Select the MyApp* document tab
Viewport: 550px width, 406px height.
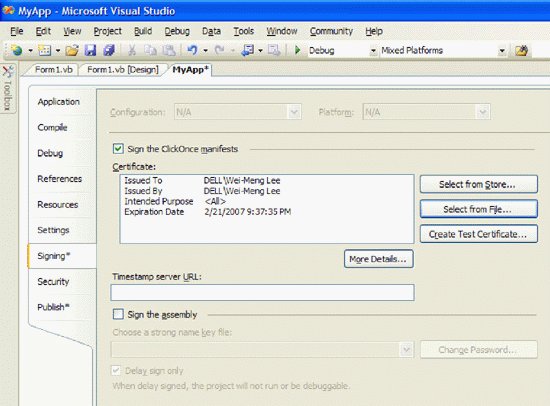pyautogui.click(x=190, y=69)
